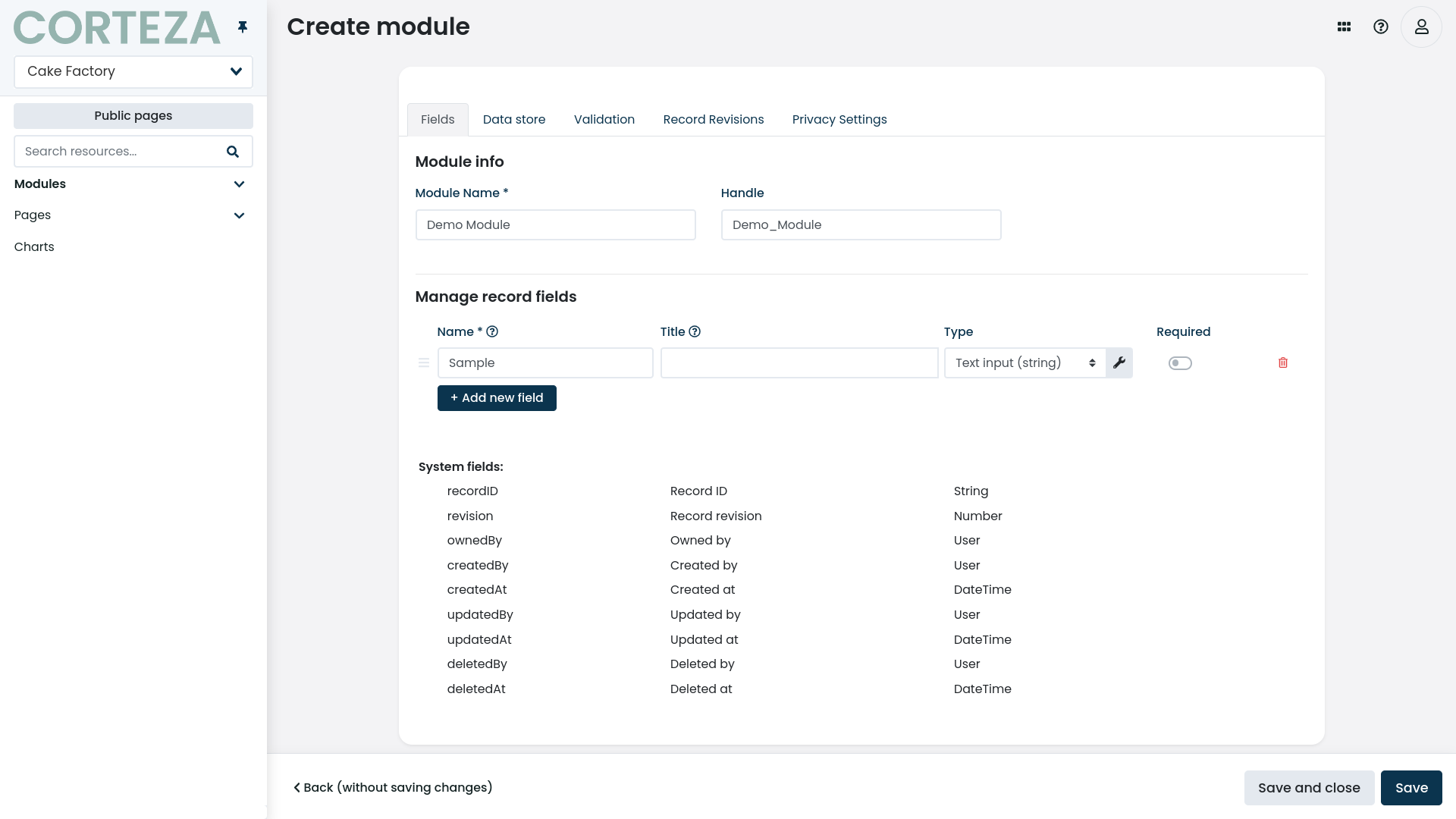The image size is (1456, 819).
Task: Click Add new field button
Action: point(497,398)
